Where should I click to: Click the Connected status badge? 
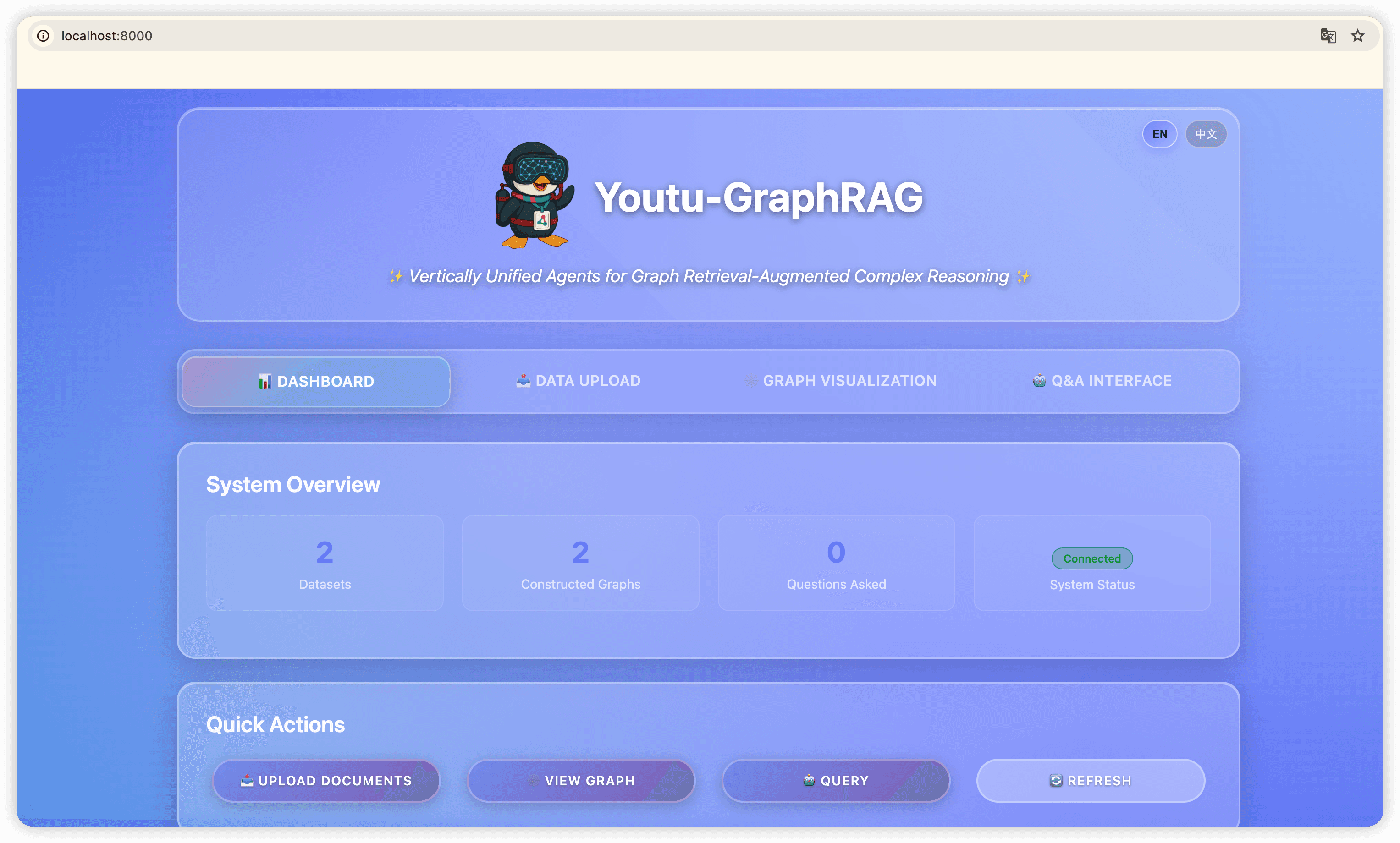coord(1091,558)
